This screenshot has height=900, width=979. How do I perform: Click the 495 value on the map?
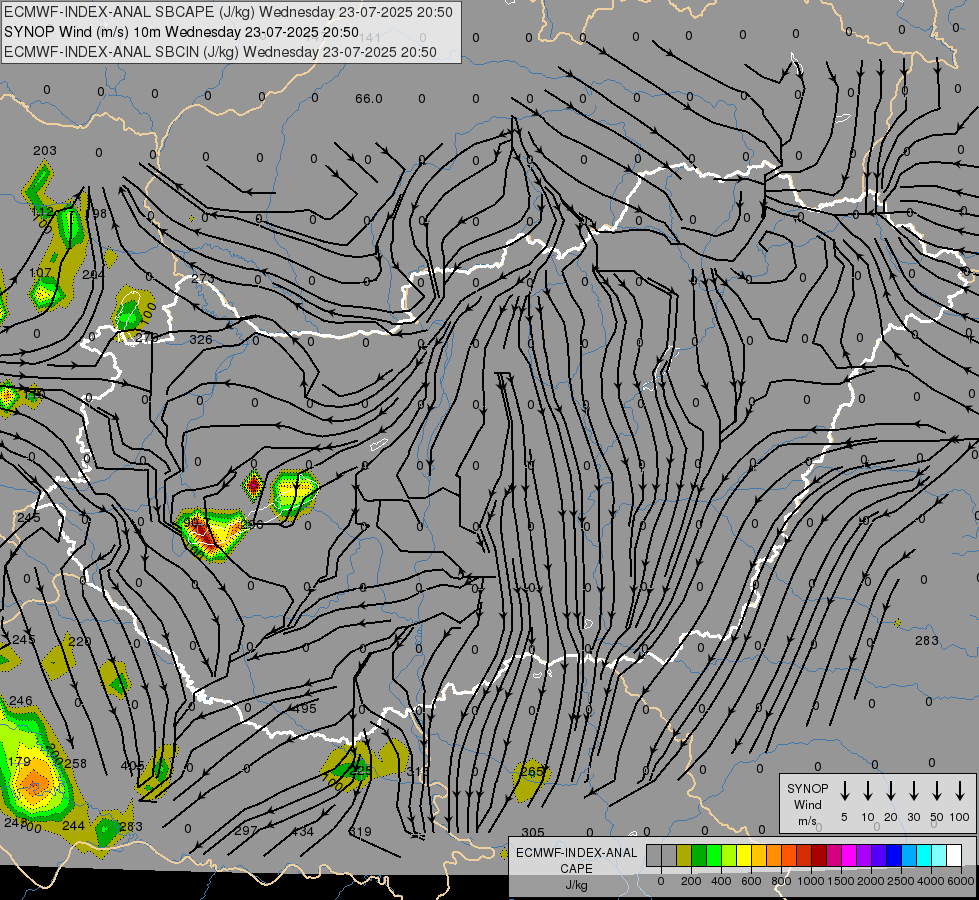(x=305, y=708)
